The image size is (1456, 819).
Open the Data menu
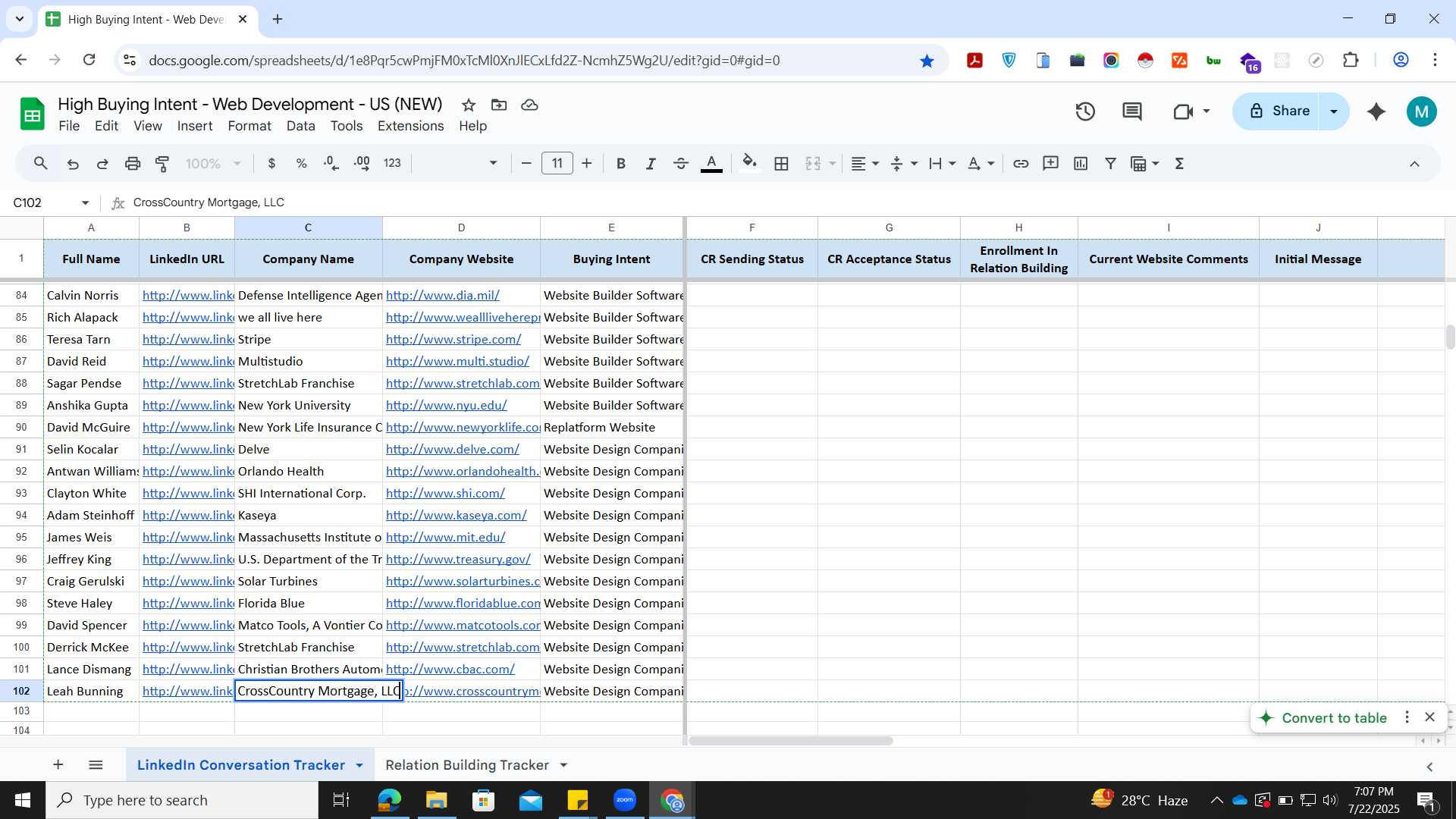pyautogui.click(x=300, y=126)
